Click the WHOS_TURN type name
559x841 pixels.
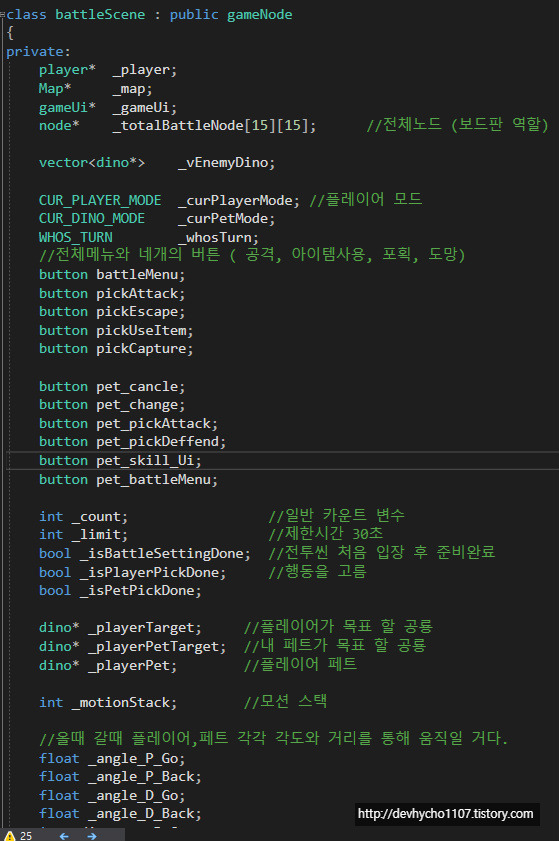(x=76, y=237)
